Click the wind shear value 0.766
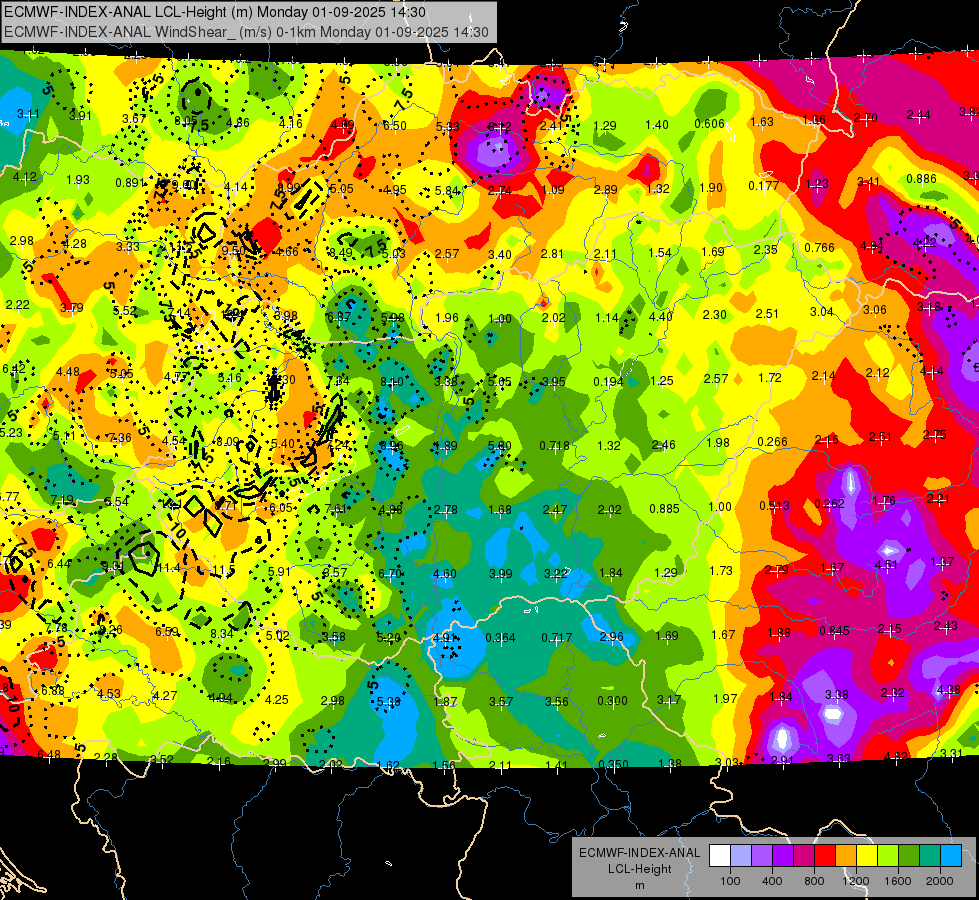Screen dimensions: 979x900 (819, 247)
